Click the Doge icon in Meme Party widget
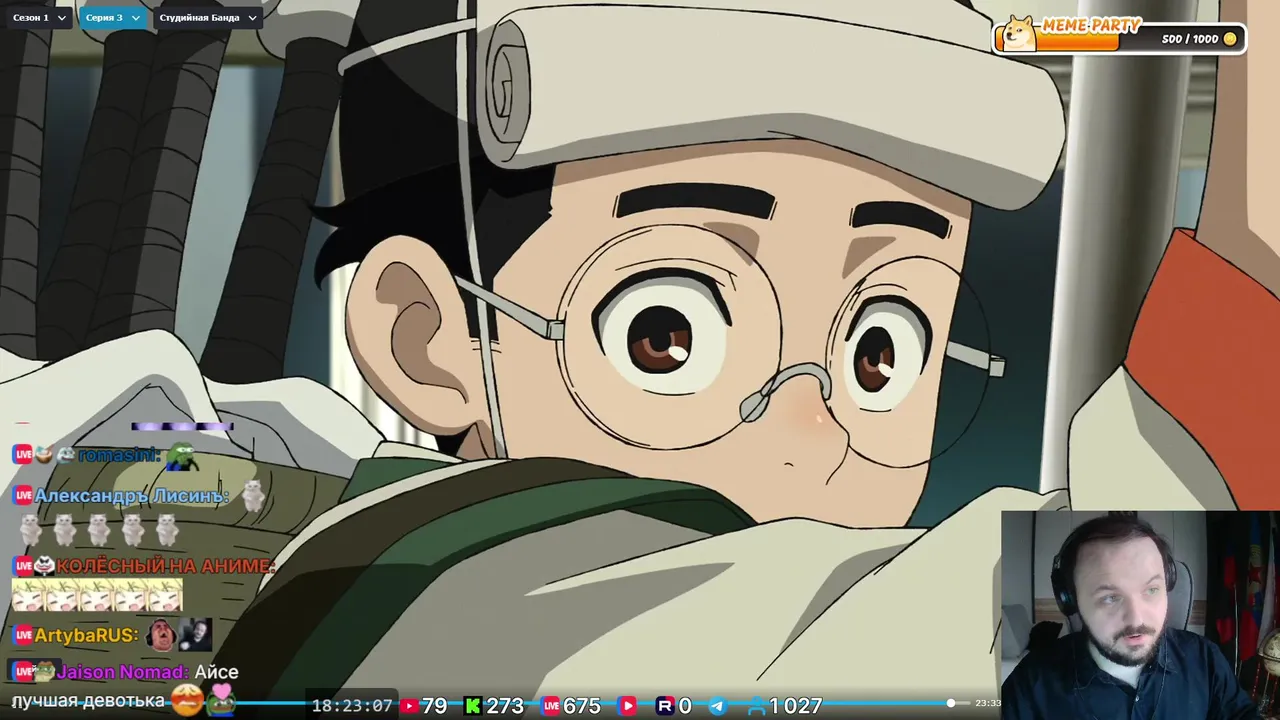Screen dimensions: 1280x720 click(x=1020, y=34)
